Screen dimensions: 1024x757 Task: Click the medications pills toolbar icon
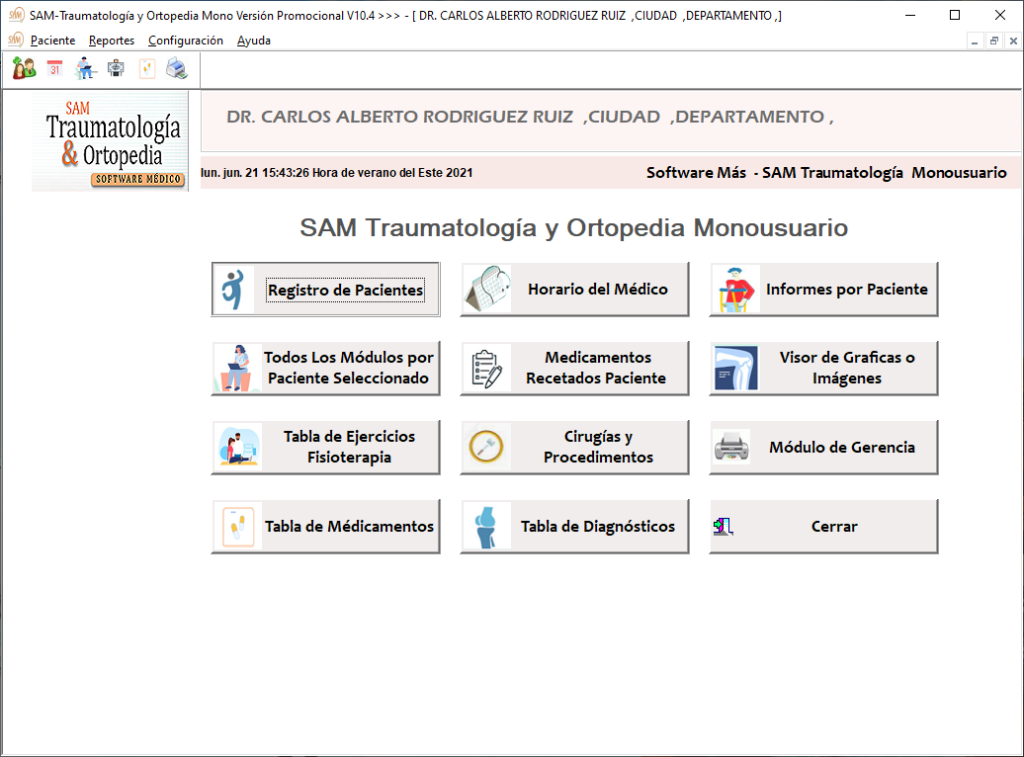point(147,69)
